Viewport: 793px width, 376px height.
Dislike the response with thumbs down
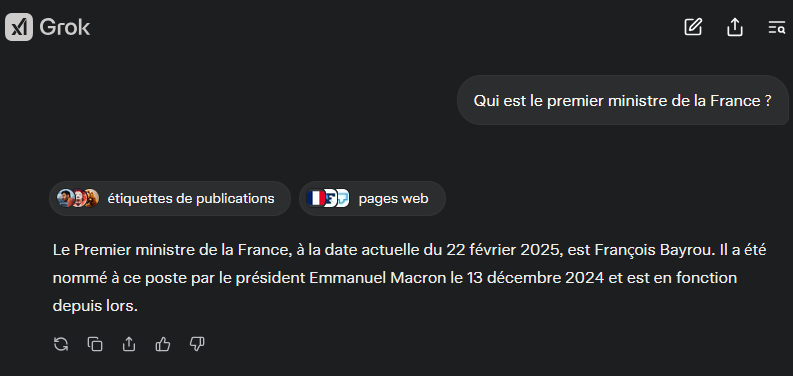(x=197, y=345)
